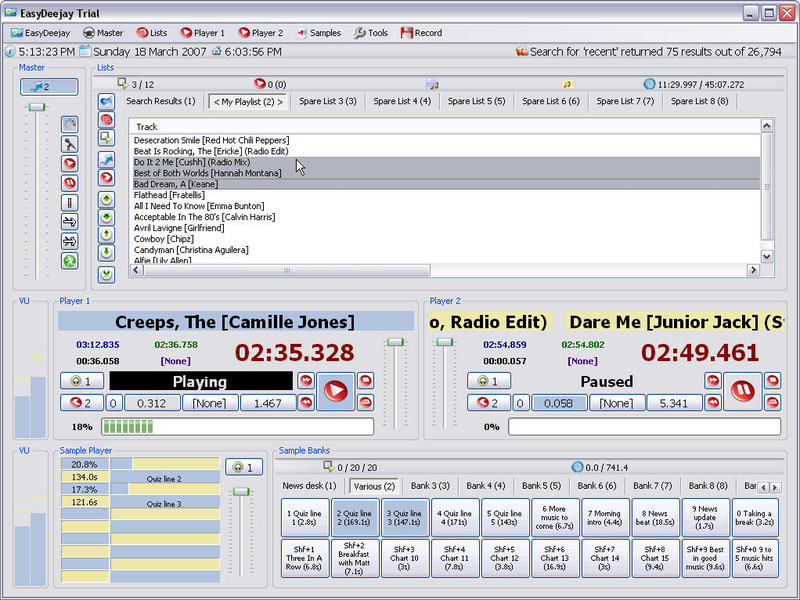Click the single green up-arrow icon in Lists sidebar
The width and height of the screenshot is (800, 600).
pos(106,235)
